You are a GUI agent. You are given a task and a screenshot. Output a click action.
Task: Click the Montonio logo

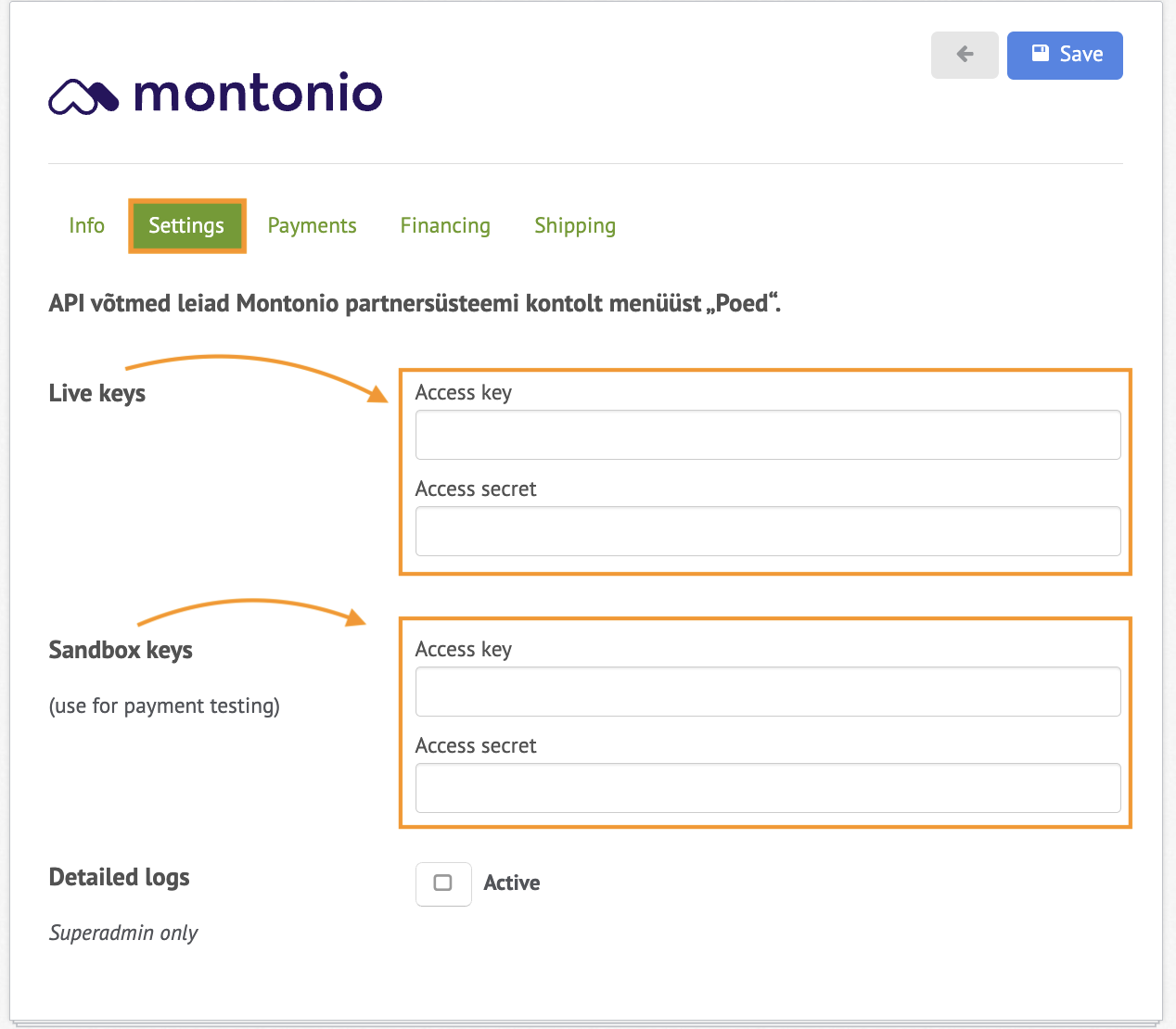(215, 94)
